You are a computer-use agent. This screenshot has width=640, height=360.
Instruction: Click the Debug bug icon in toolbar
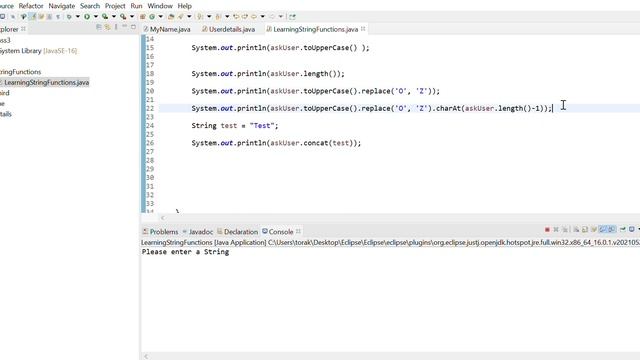point(69,17)
